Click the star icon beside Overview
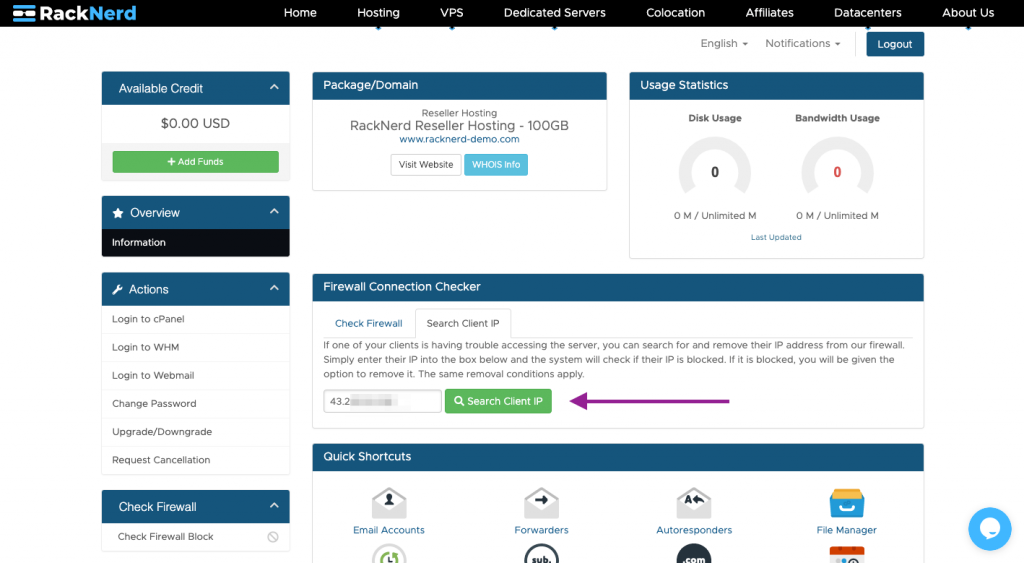1024x563 pixels. click(x=118, y=213)
